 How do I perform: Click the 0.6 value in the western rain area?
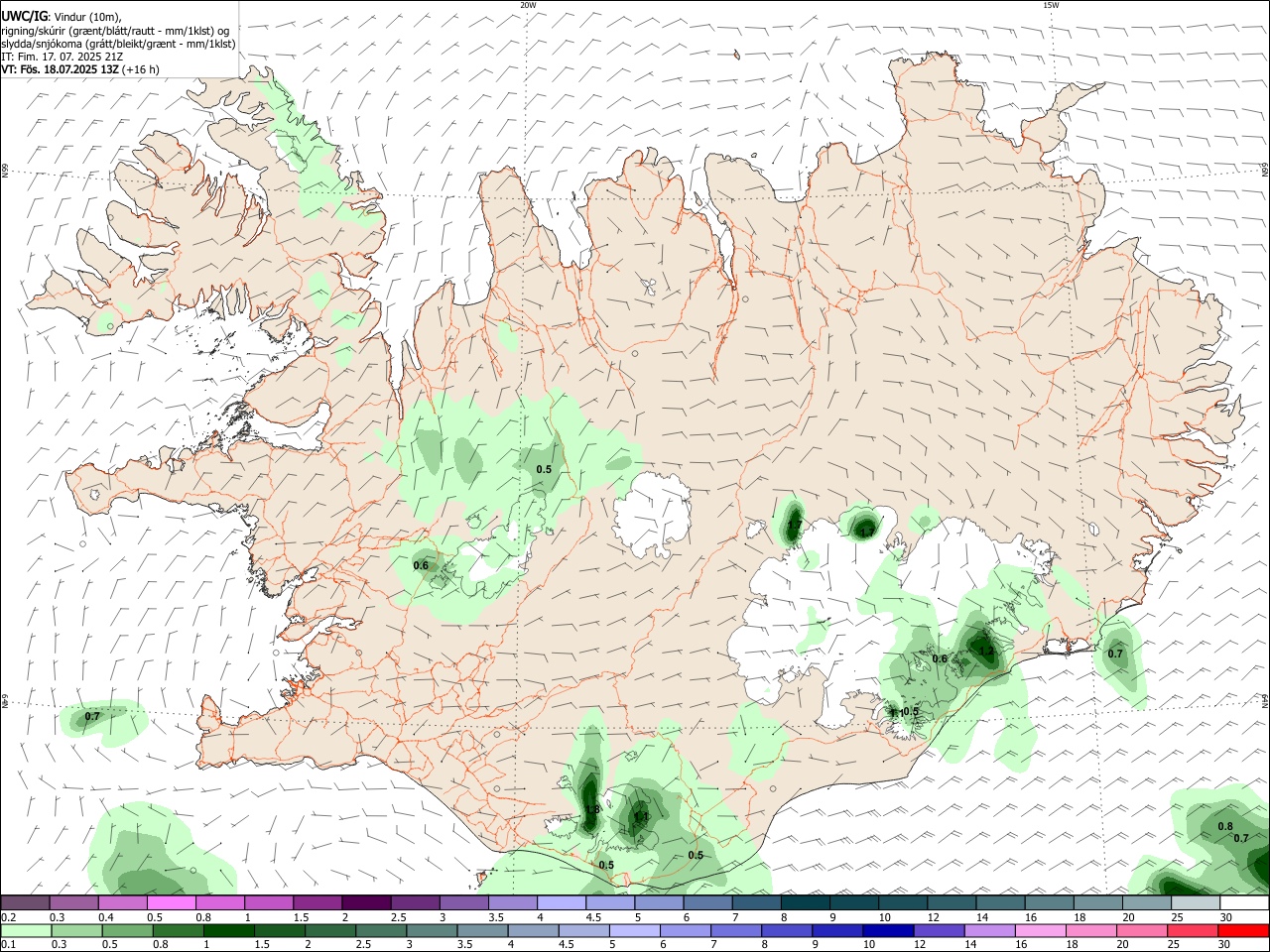click(421, 565)
